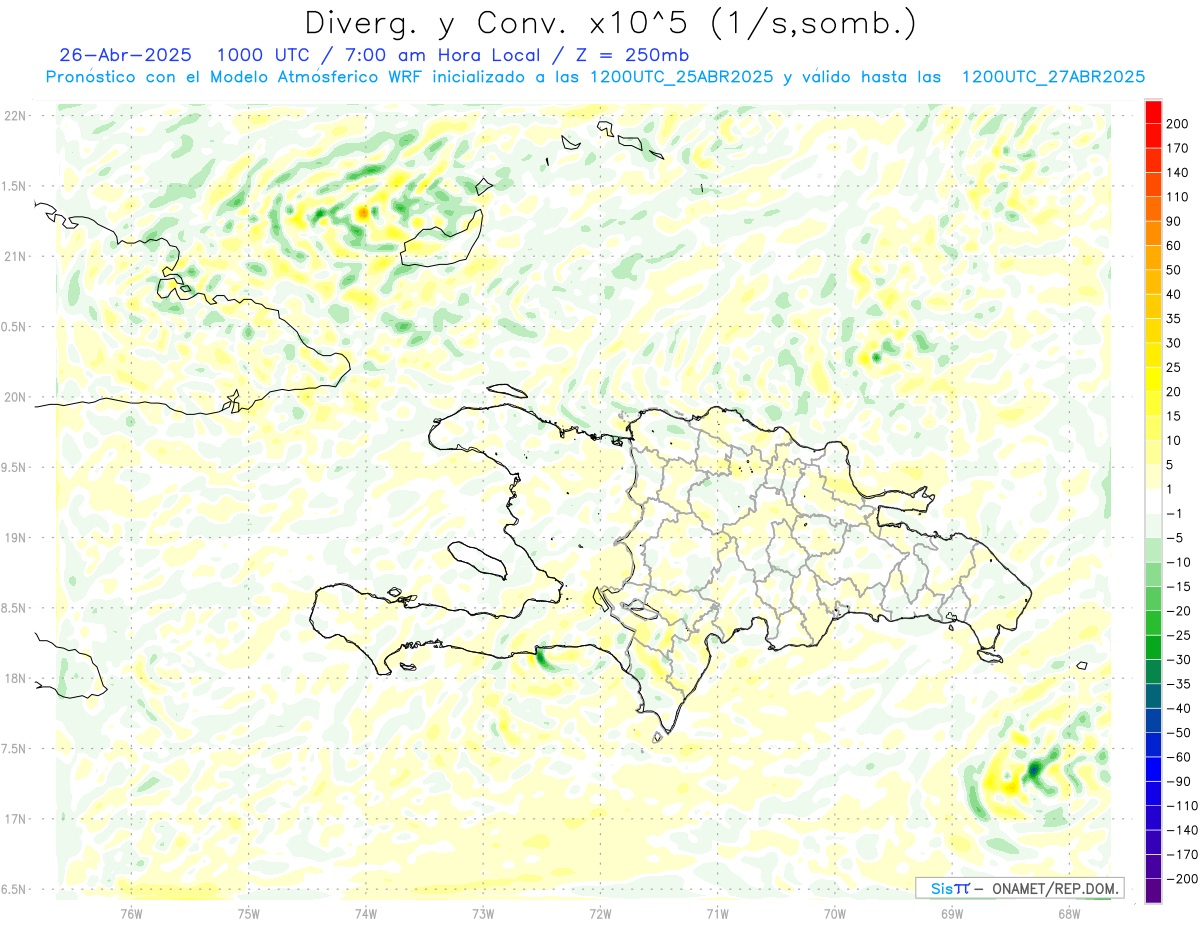
Task: Select the 'Z = 250mb' level label
Action: tap(634, 55)
